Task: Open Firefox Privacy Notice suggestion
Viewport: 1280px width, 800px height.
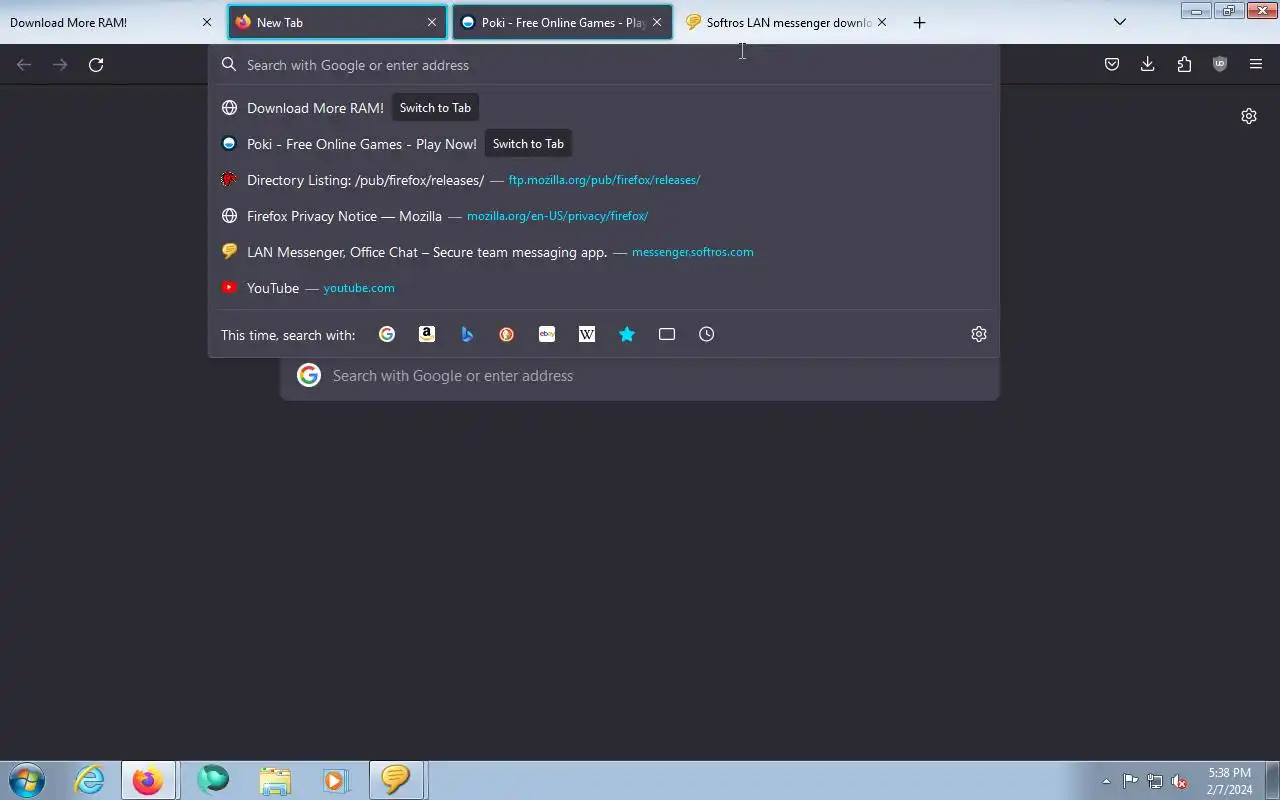Action: coord(604,216)
